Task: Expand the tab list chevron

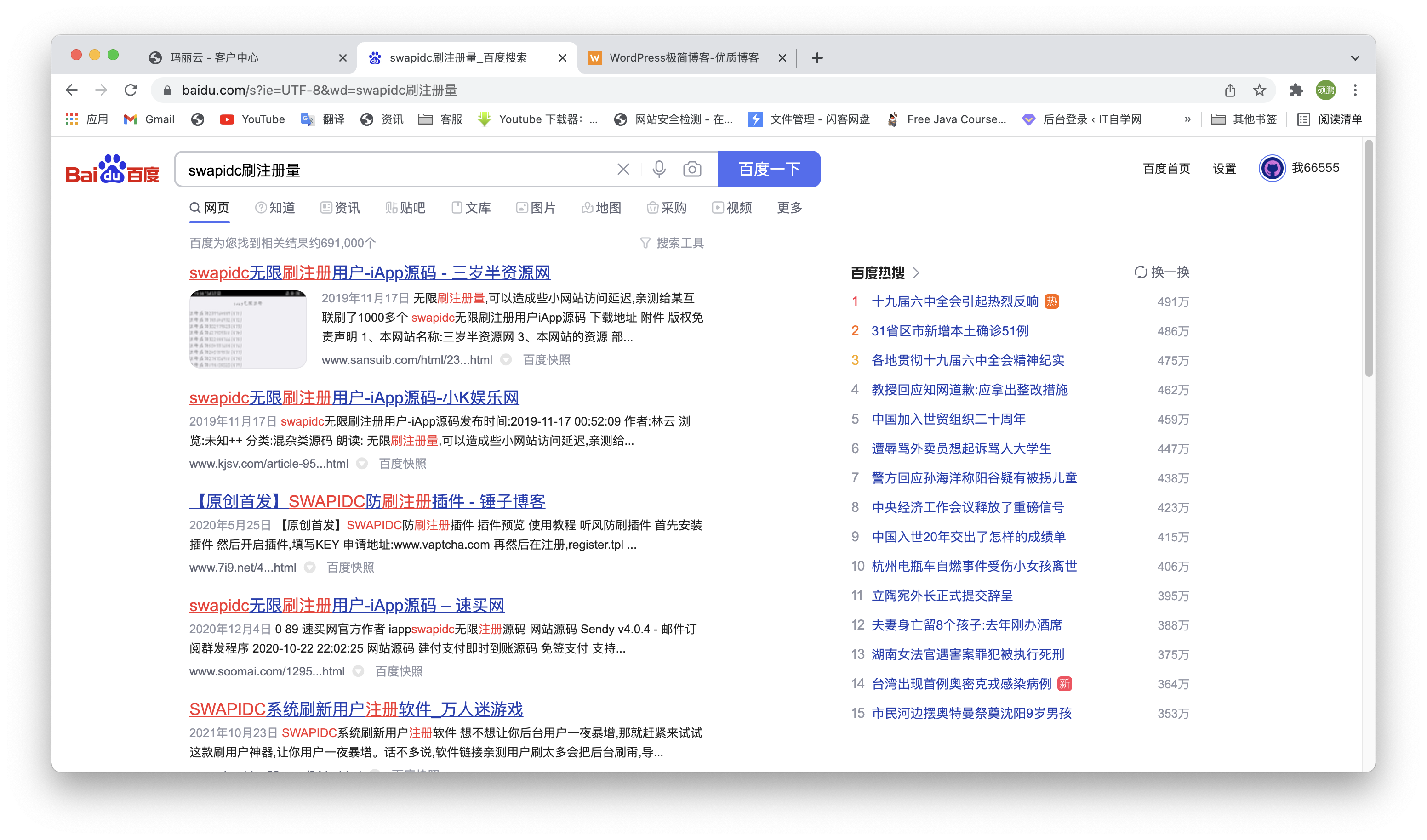Action: 1355,58
